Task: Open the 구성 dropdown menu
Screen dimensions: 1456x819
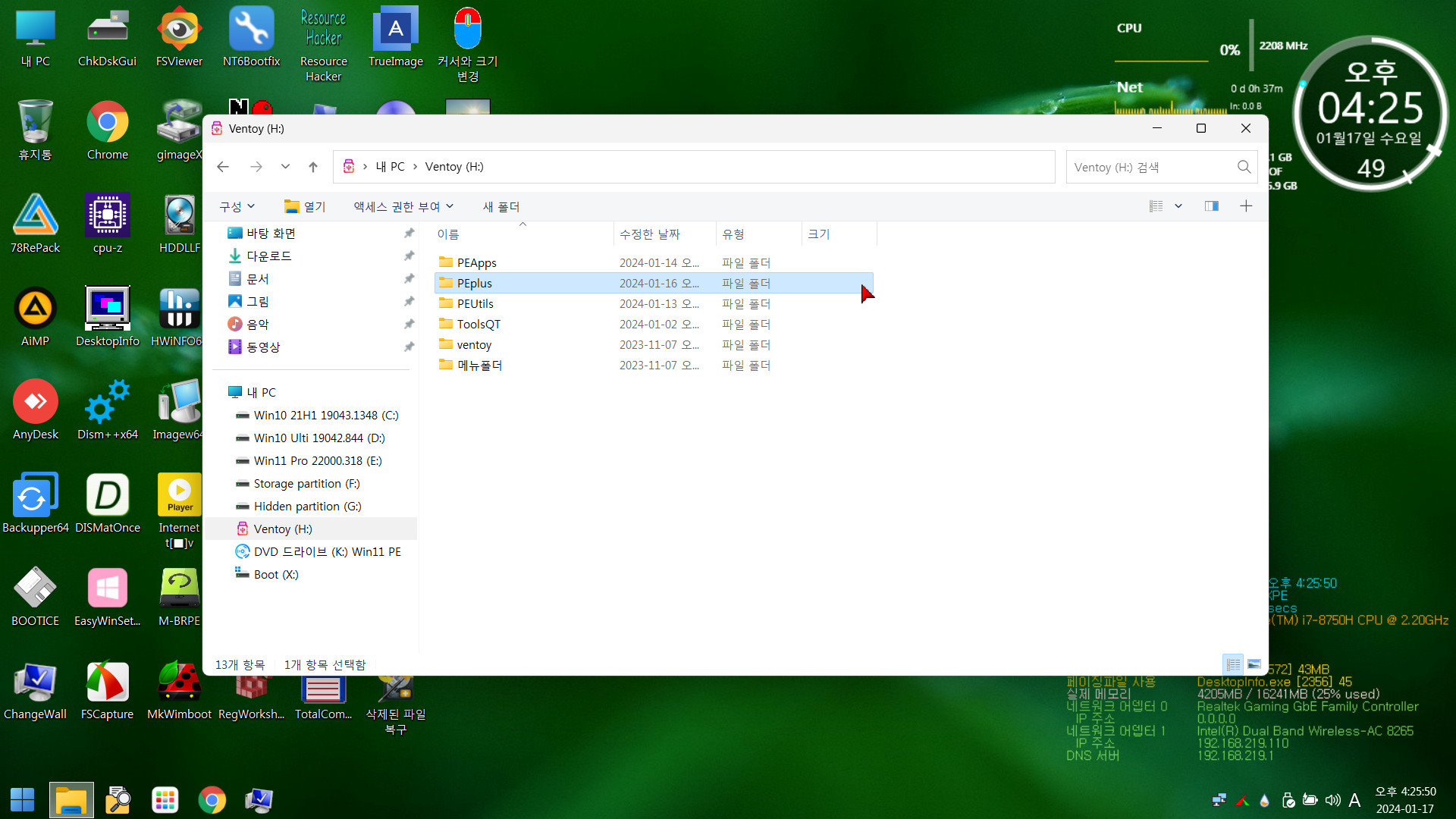Action: click(237, 206)
